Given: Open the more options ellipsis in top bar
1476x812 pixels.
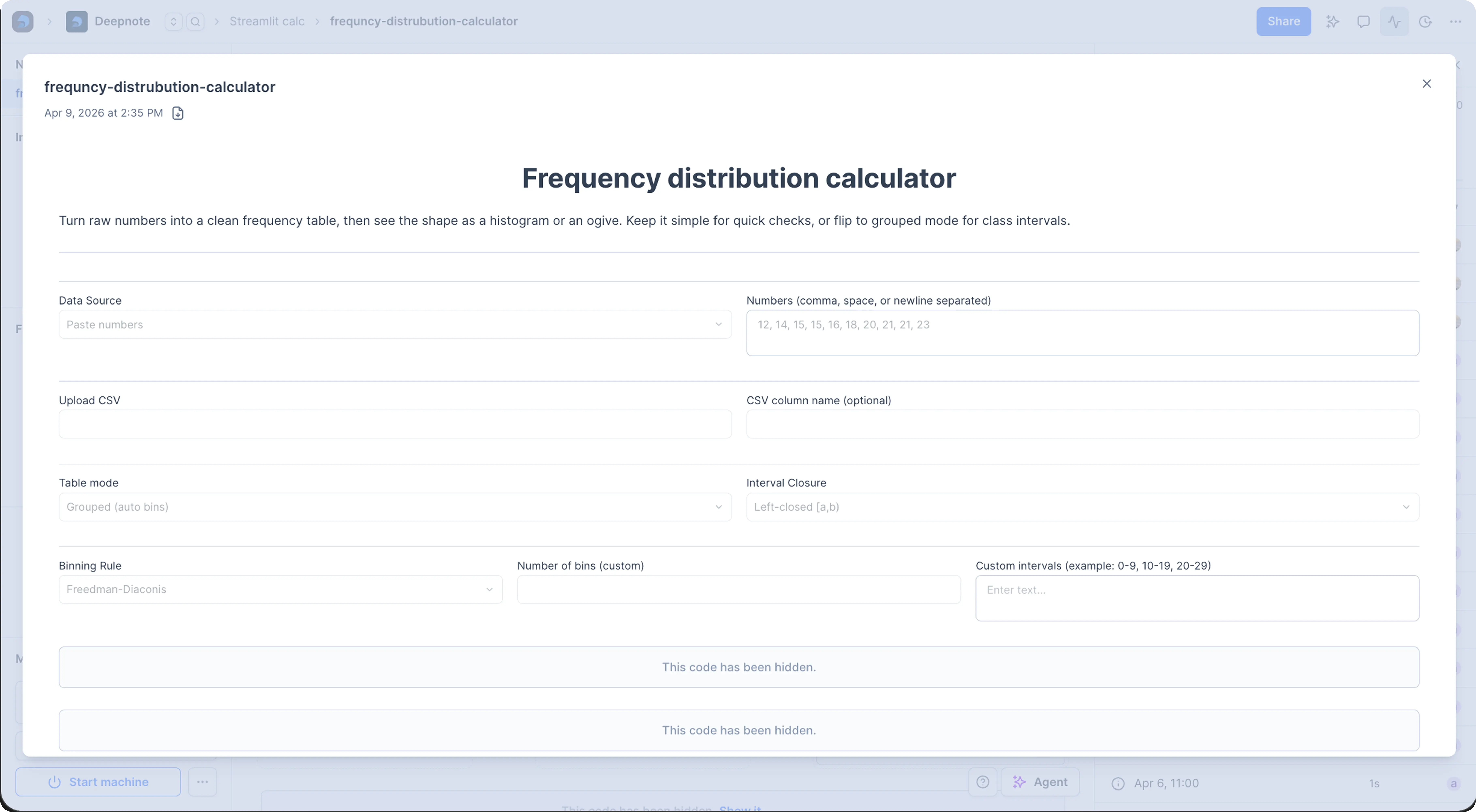Looking at the screenshot, I should click(x=1455, y=21).
